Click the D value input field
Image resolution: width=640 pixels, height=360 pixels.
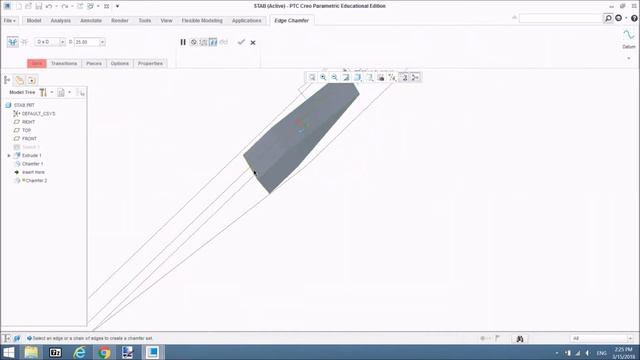(x=87, y=42)
